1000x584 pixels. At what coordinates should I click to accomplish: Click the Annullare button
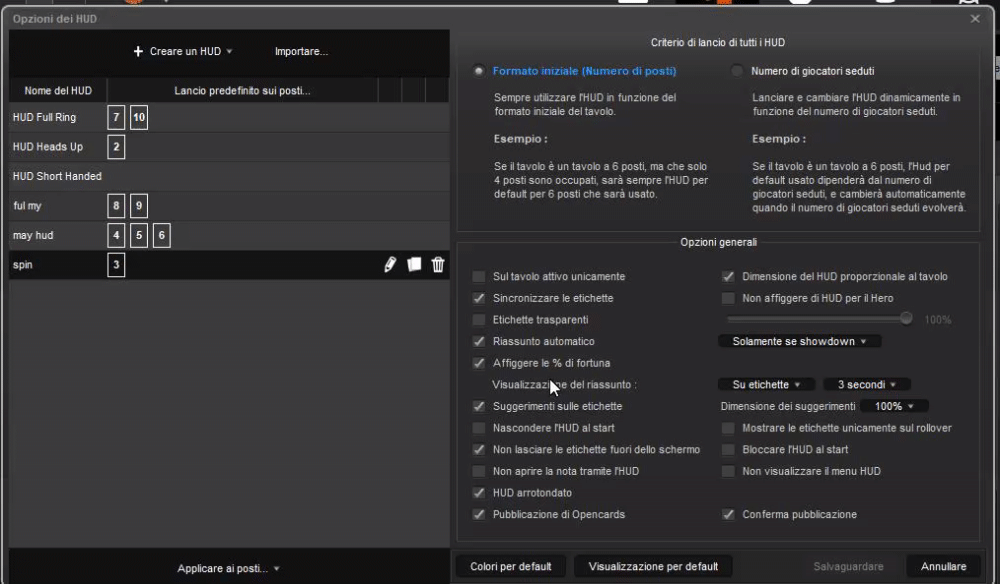click(x=943, y=566)
